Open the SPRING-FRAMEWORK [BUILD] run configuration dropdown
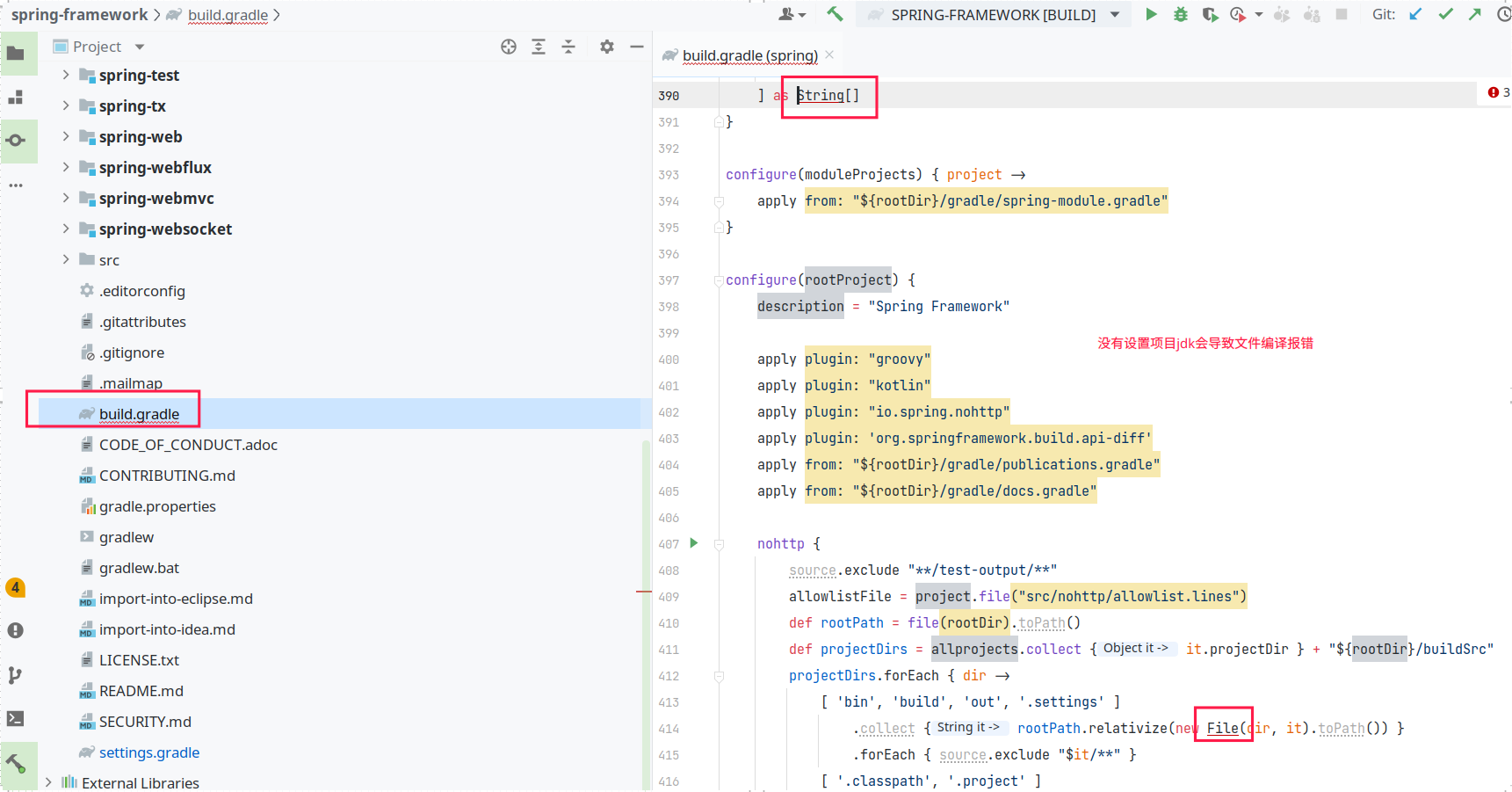 (x=993, y=14)
